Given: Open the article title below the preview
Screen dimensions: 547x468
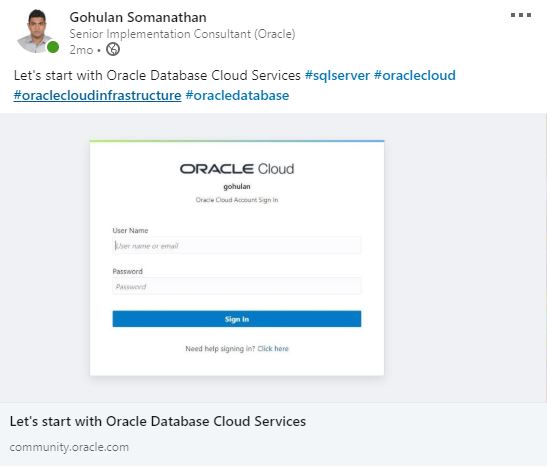Looking at the screenshot, I should click(x=158, y=422).
